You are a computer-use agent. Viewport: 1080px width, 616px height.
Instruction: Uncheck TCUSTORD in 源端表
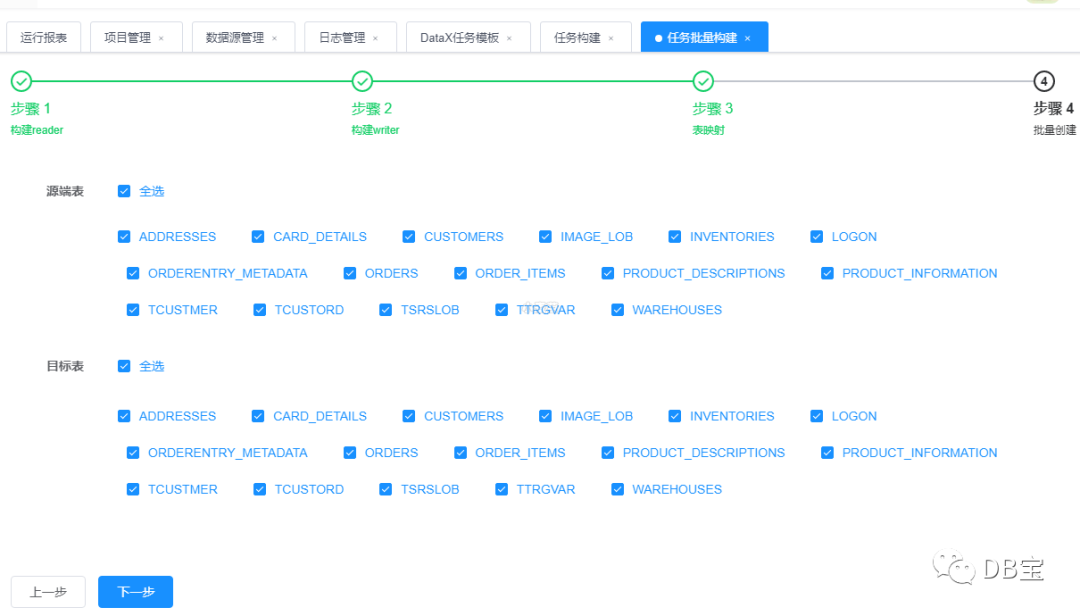260,309
